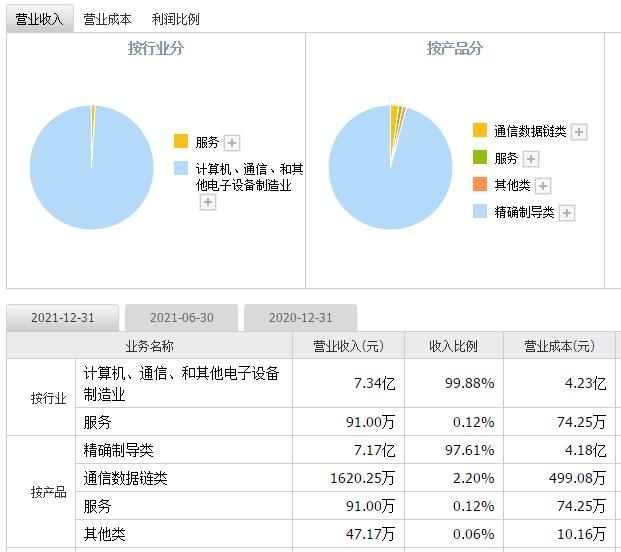
Task: Click the 按产品分 chart title
Action: [x=455, y=48]
